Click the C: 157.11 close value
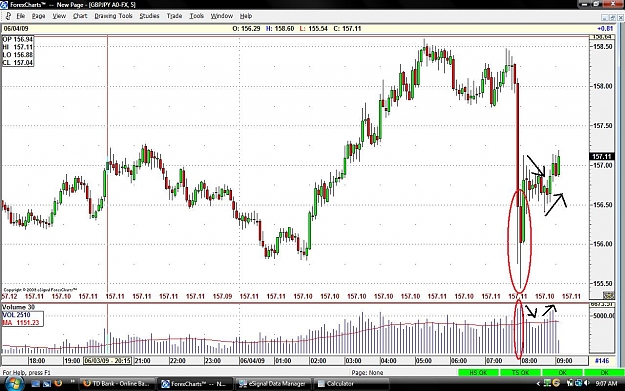Viewport: 625px width, 391px height. [347, 29]
